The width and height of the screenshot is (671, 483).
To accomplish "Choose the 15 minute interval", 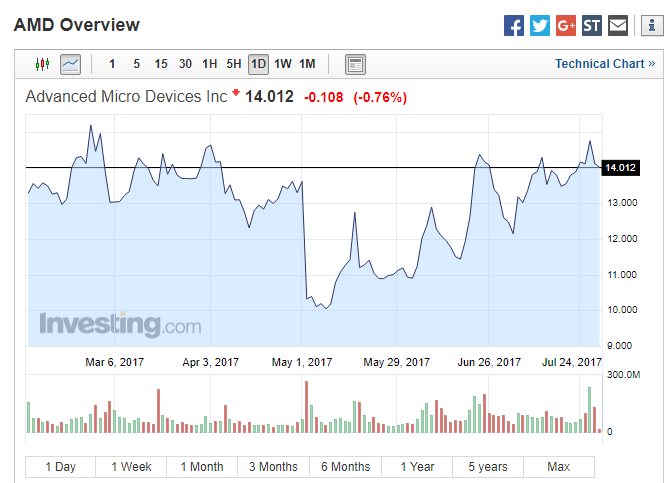I will tap(161, 64).
